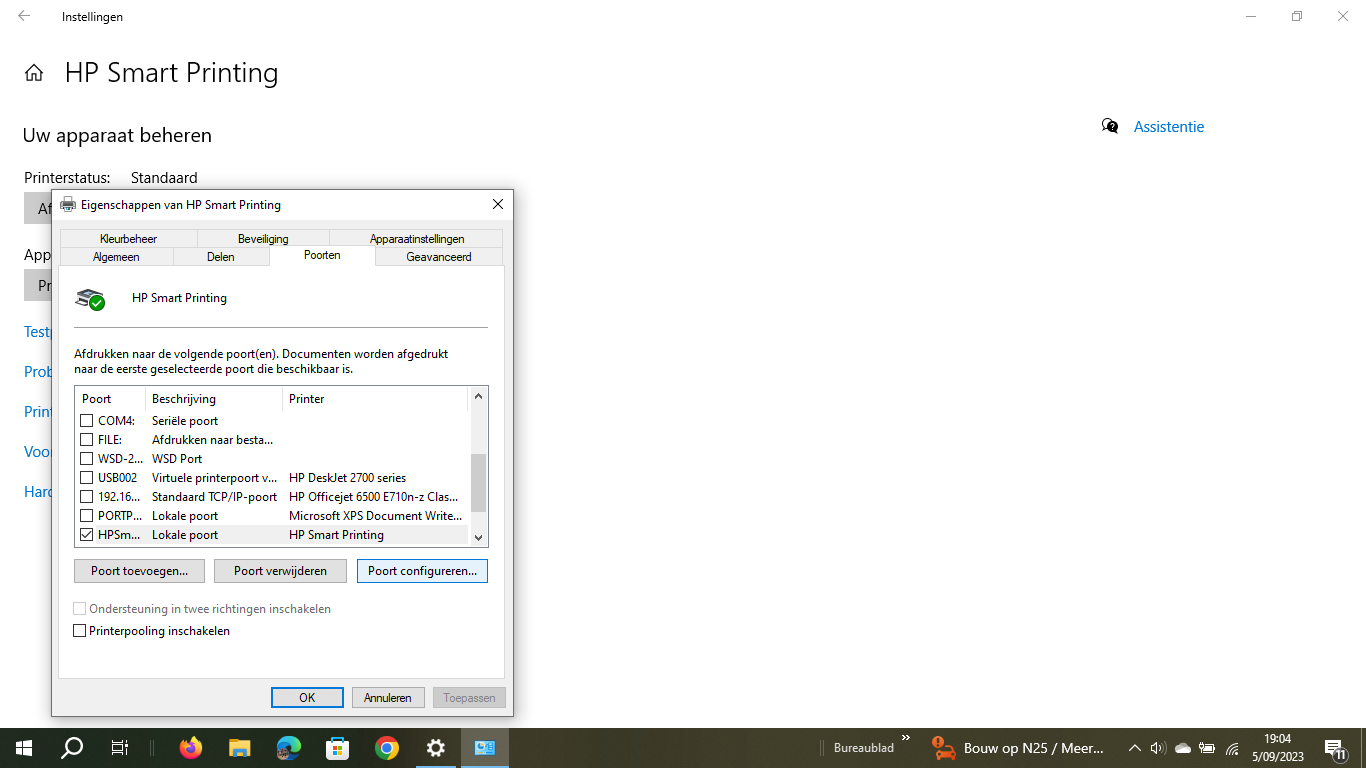Click the battery tray icon
1366x768 pixels.
[1207, 748]
